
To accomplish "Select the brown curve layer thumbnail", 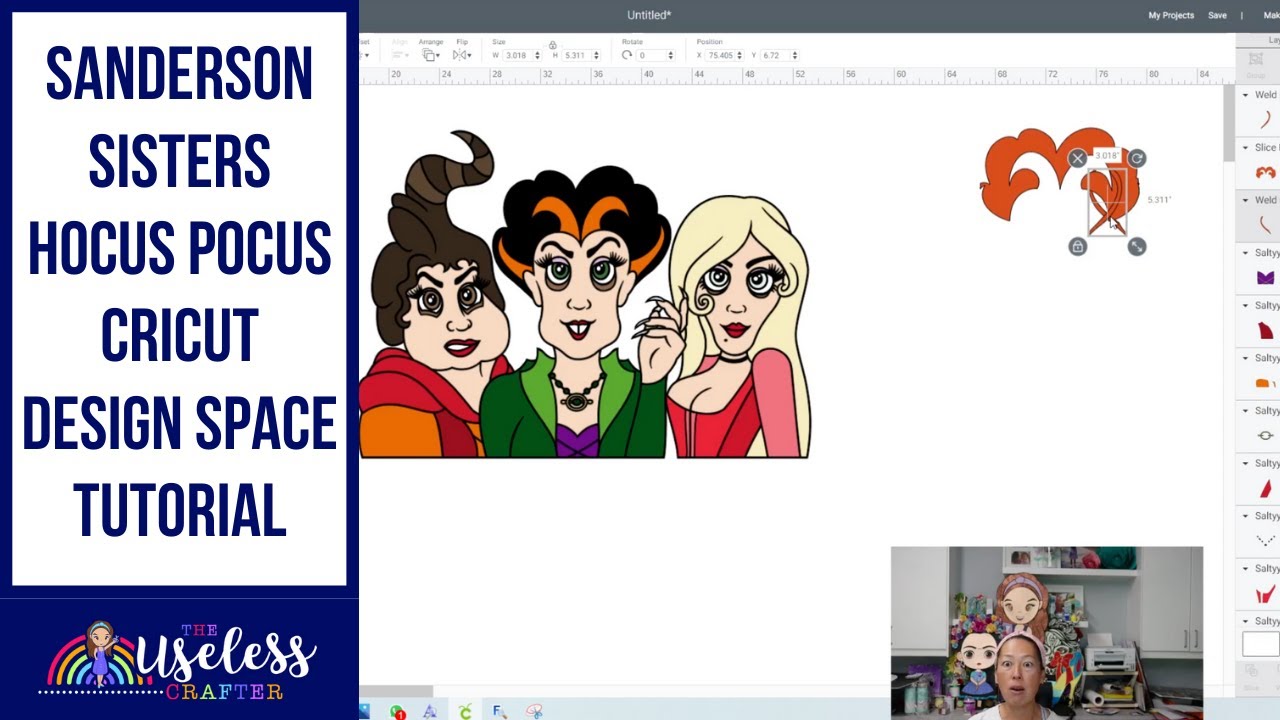I will point(1265,120).
